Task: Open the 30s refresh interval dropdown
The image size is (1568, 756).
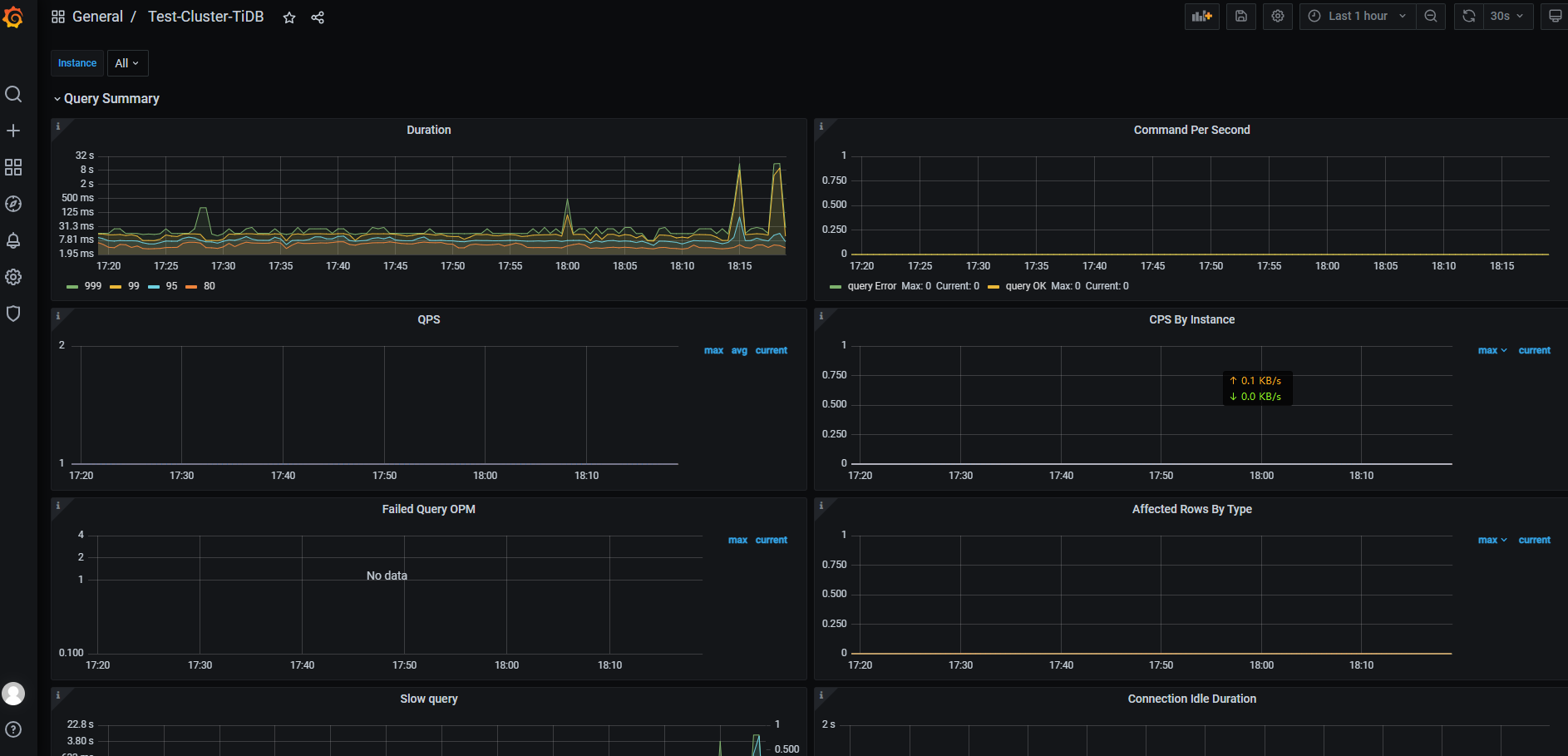Action: (x=1507, y=16)
